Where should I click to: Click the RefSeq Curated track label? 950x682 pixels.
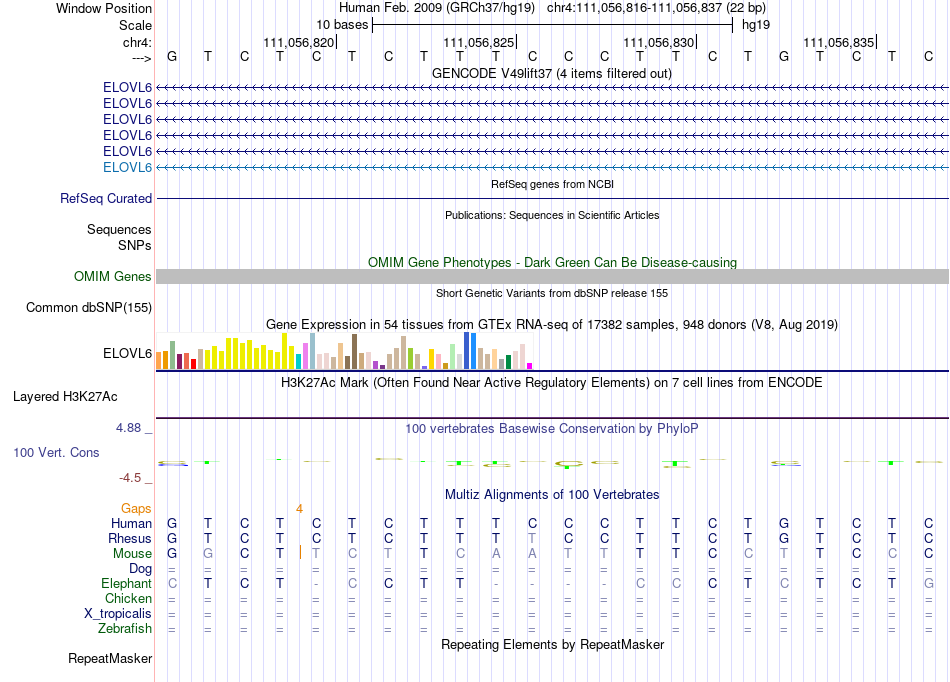click(x=106, y=198)
